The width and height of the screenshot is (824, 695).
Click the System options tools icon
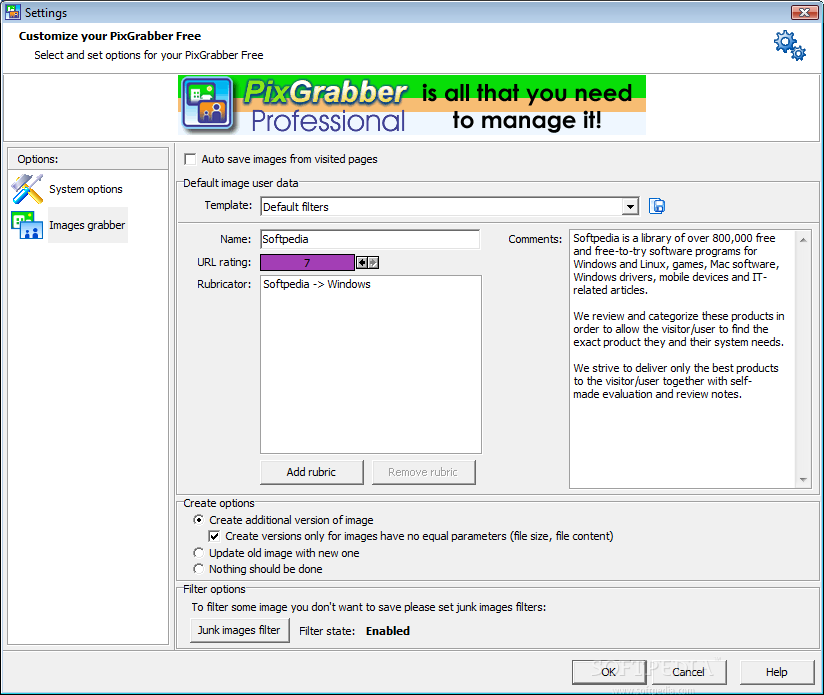pyautogui.click(x=27, y=189)
